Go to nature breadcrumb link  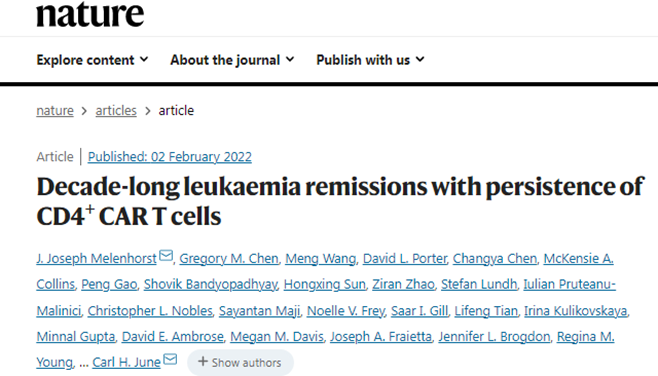[55, 110]
